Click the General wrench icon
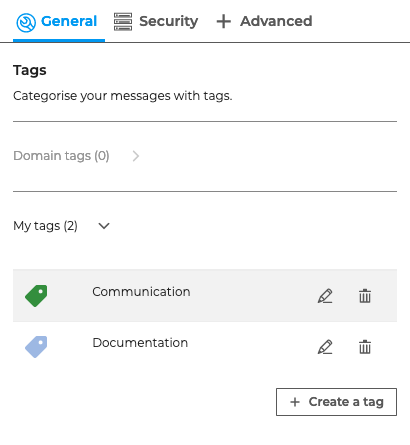This screenshot has width=410, height=445. click(26, 22)
